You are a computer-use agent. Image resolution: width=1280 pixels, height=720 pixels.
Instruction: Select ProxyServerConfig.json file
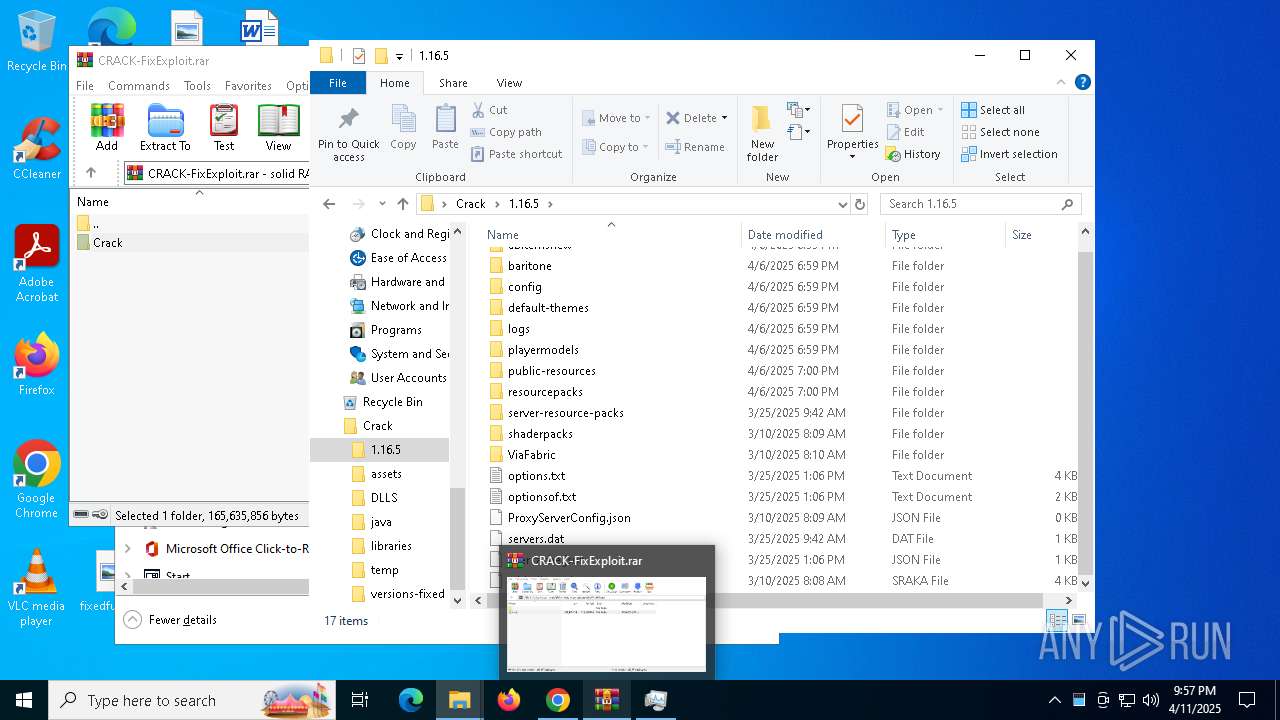569,518
